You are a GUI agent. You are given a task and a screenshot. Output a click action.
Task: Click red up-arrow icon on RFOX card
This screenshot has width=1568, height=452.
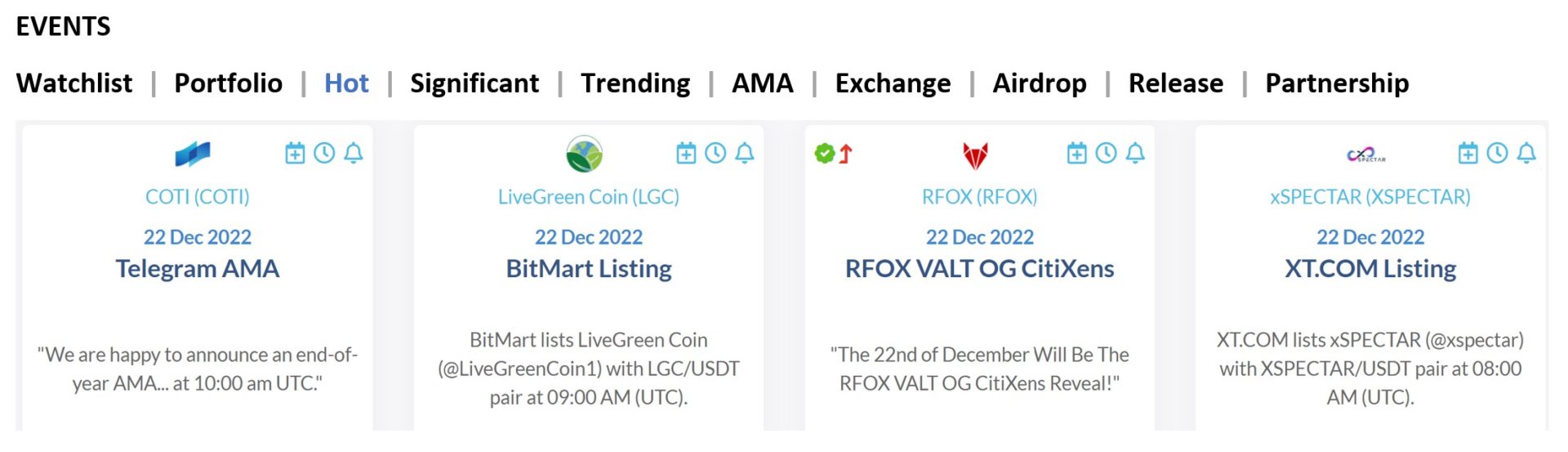tap(845, 154)
